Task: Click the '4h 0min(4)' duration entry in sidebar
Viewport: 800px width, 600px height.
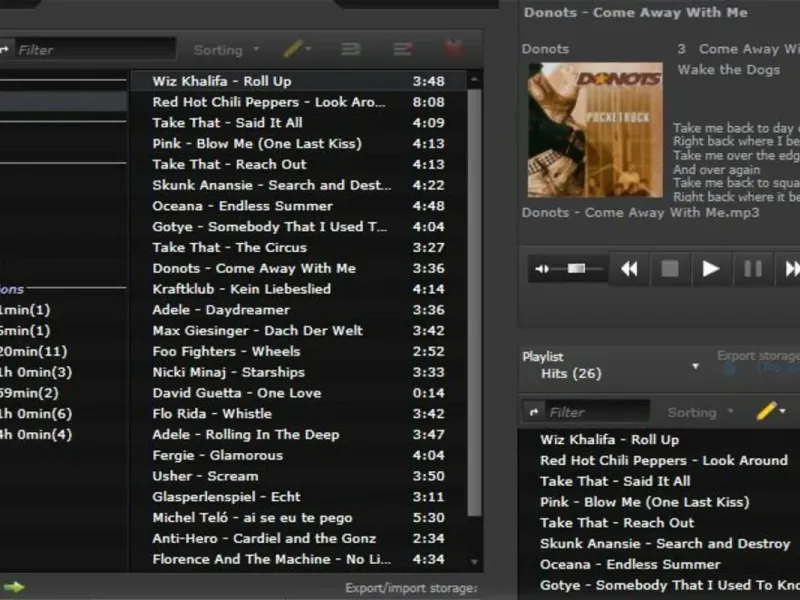Action: (x=36, y=435)
